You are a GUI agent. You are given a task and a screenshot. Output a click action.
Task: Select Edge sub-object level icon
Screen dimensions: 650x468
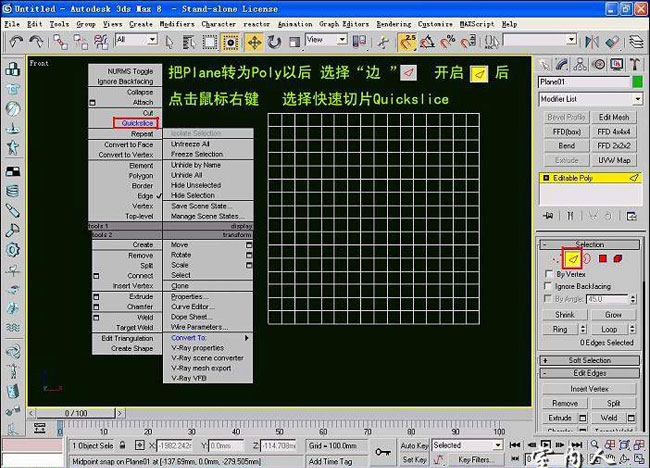pos(572,259)
